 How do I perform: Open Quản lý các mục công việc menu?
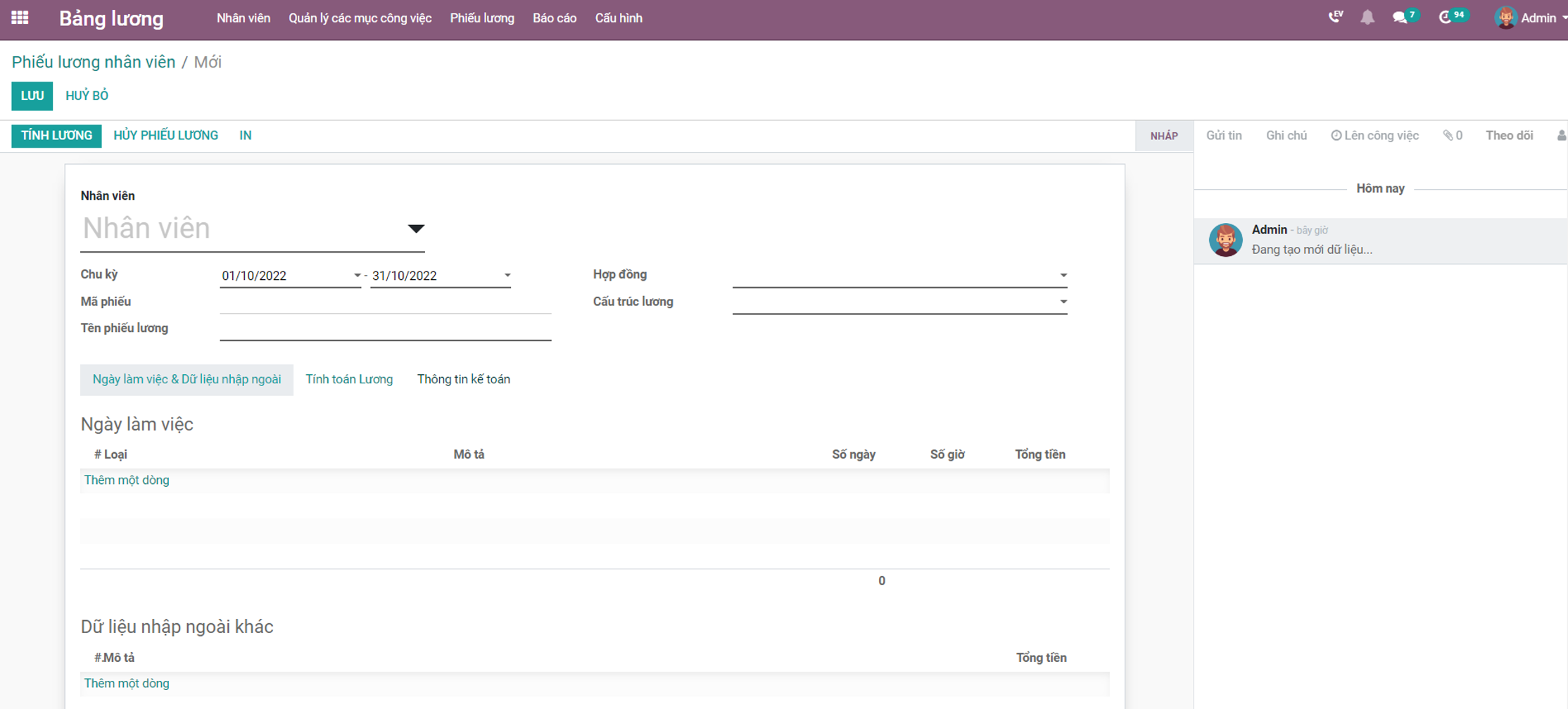point(360,18)
